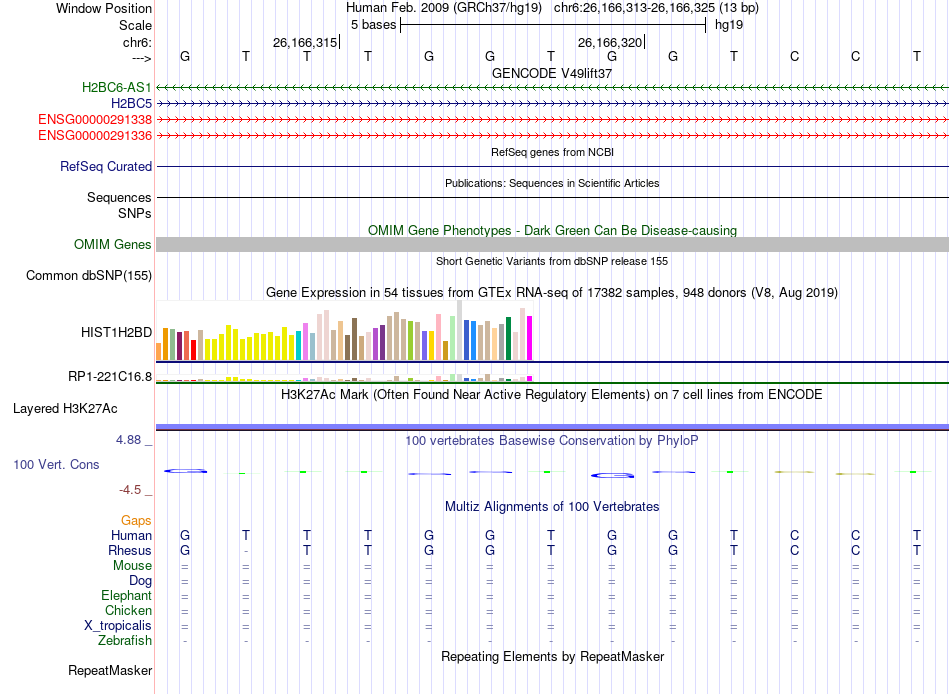Open '100 vertebrates Basewise Conservation by PhyloP' title

coord(552,441)
